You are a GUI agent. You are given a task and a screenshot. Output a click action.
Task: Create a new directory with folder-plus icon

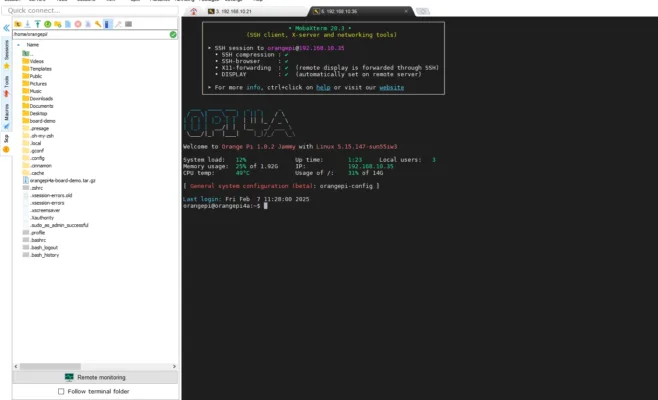point(57,24)
